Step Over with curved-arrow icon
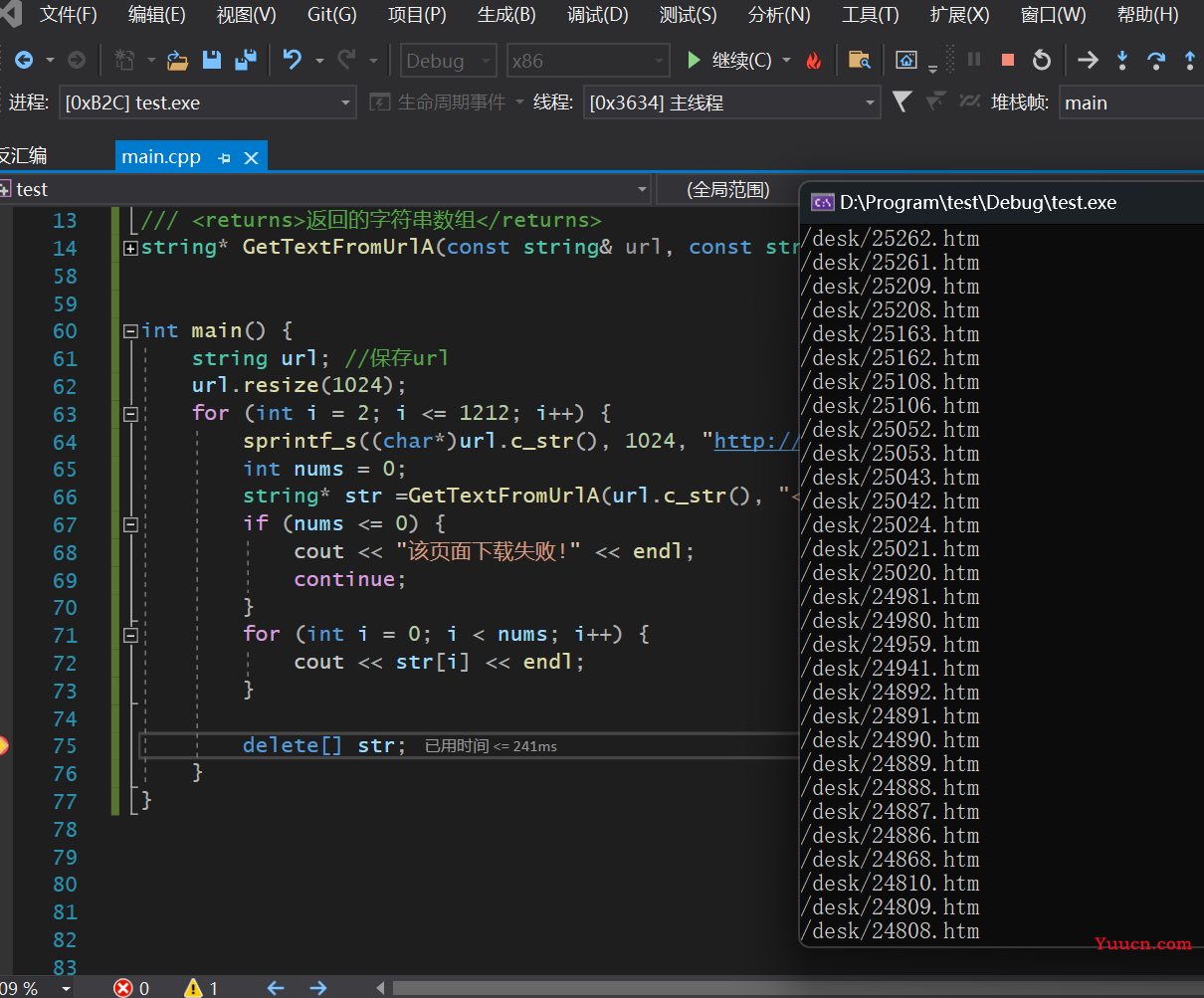Image resolution: width=1204 pixels, height=998 pixels. (x=1156, y=61)
